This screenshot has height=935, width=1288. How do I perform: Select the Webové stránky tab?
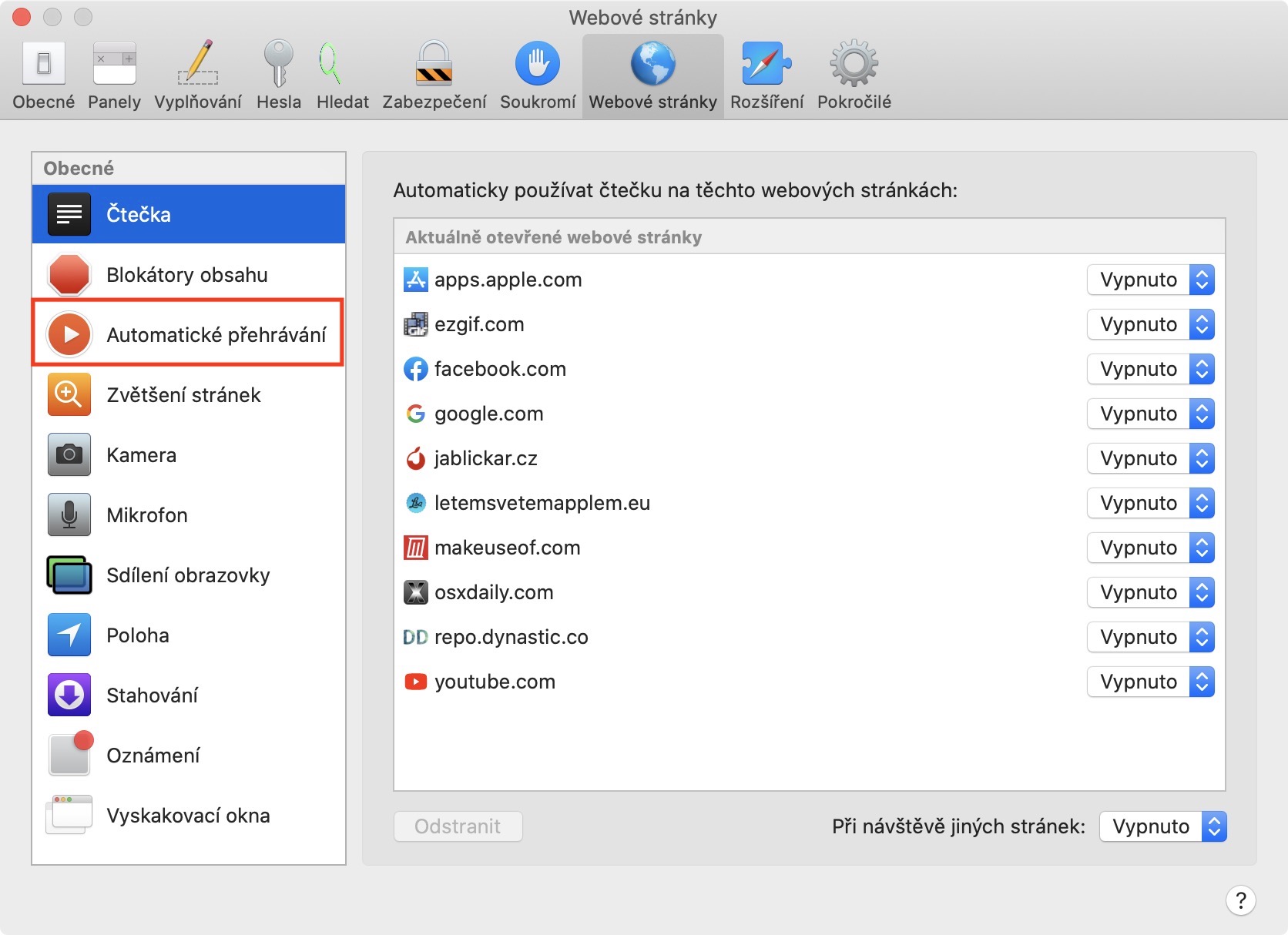tap(652, 75)
